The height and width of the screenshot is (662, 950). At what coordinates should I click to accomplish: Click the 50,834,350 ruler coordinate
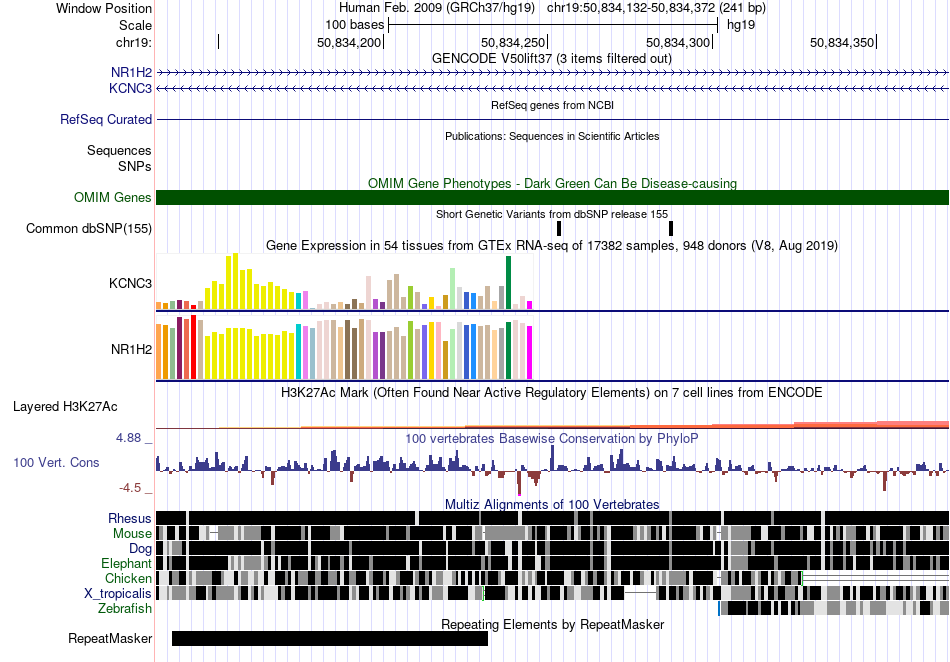(842, 42)
